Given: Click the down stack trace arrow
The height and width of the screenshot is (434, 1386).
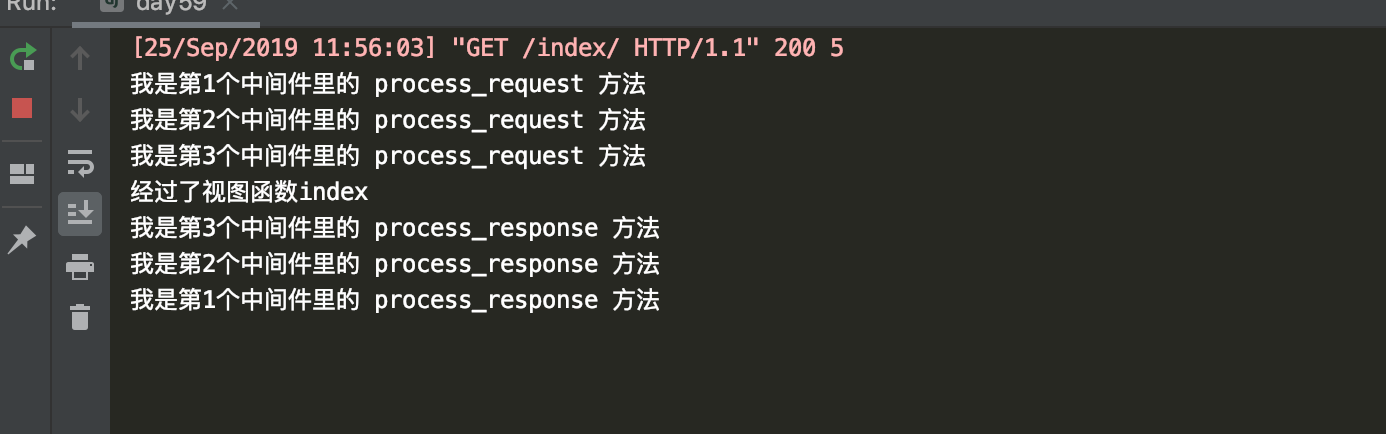Looking at the screenshot, I should [80, 110].
